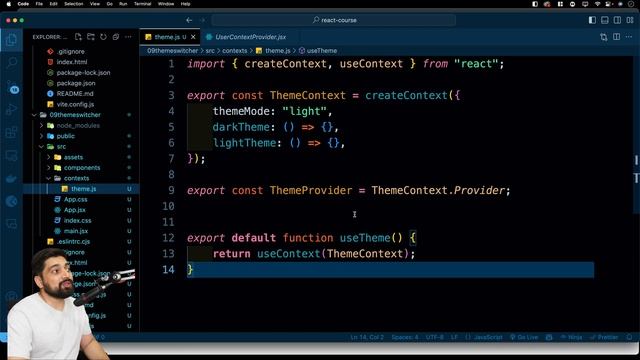Open the Search view in activity bar
The image size is (640, 360).
point(12,62)
